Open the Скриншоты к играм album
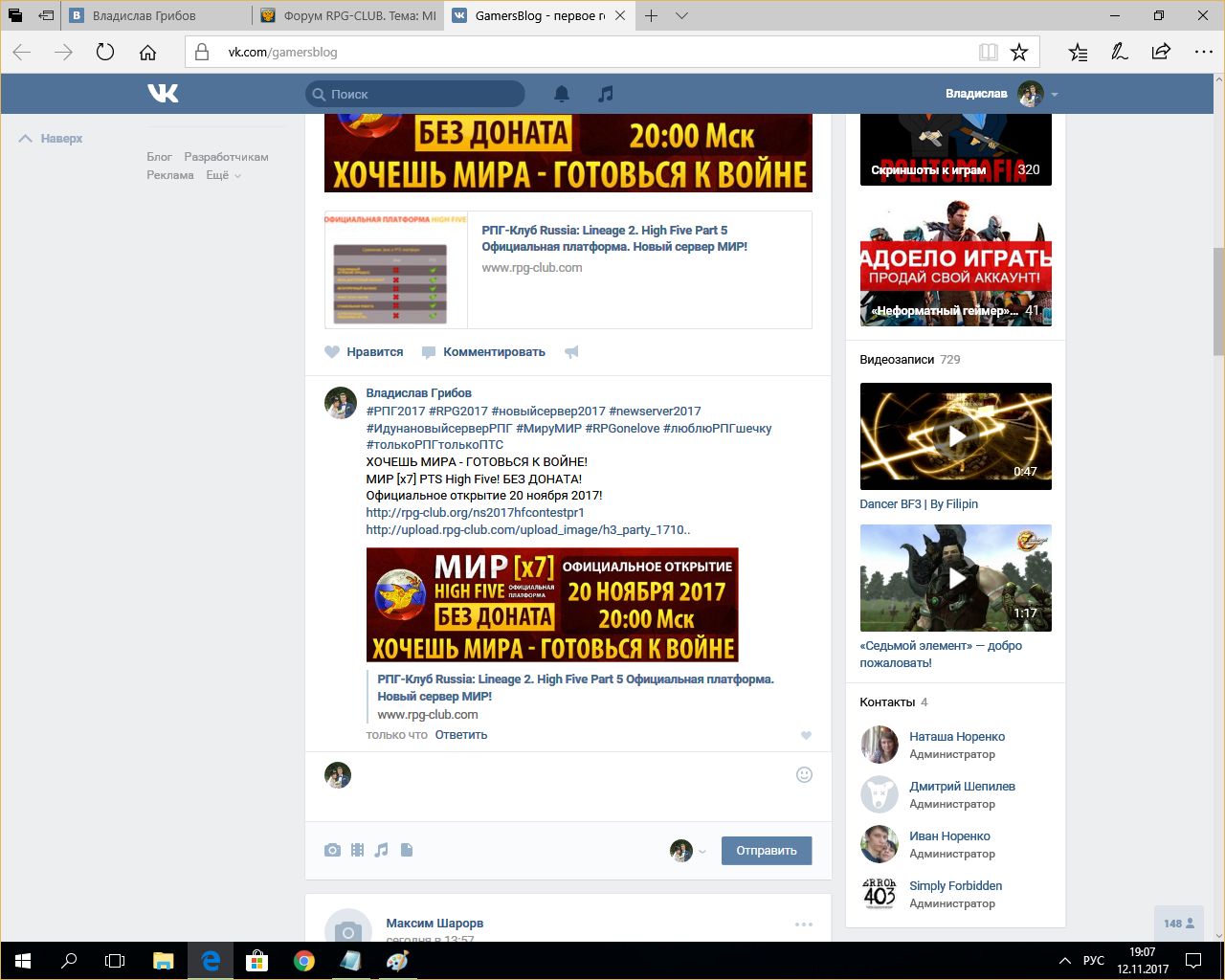The height and width of the screenshot is (980, 1225). [956, 150]
